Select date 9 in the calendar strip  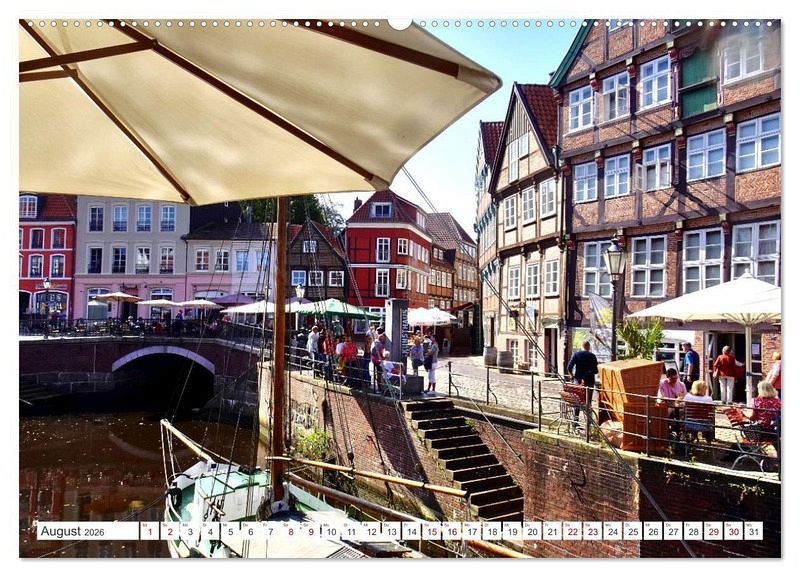pyautogui.click(x=311, y=531)
